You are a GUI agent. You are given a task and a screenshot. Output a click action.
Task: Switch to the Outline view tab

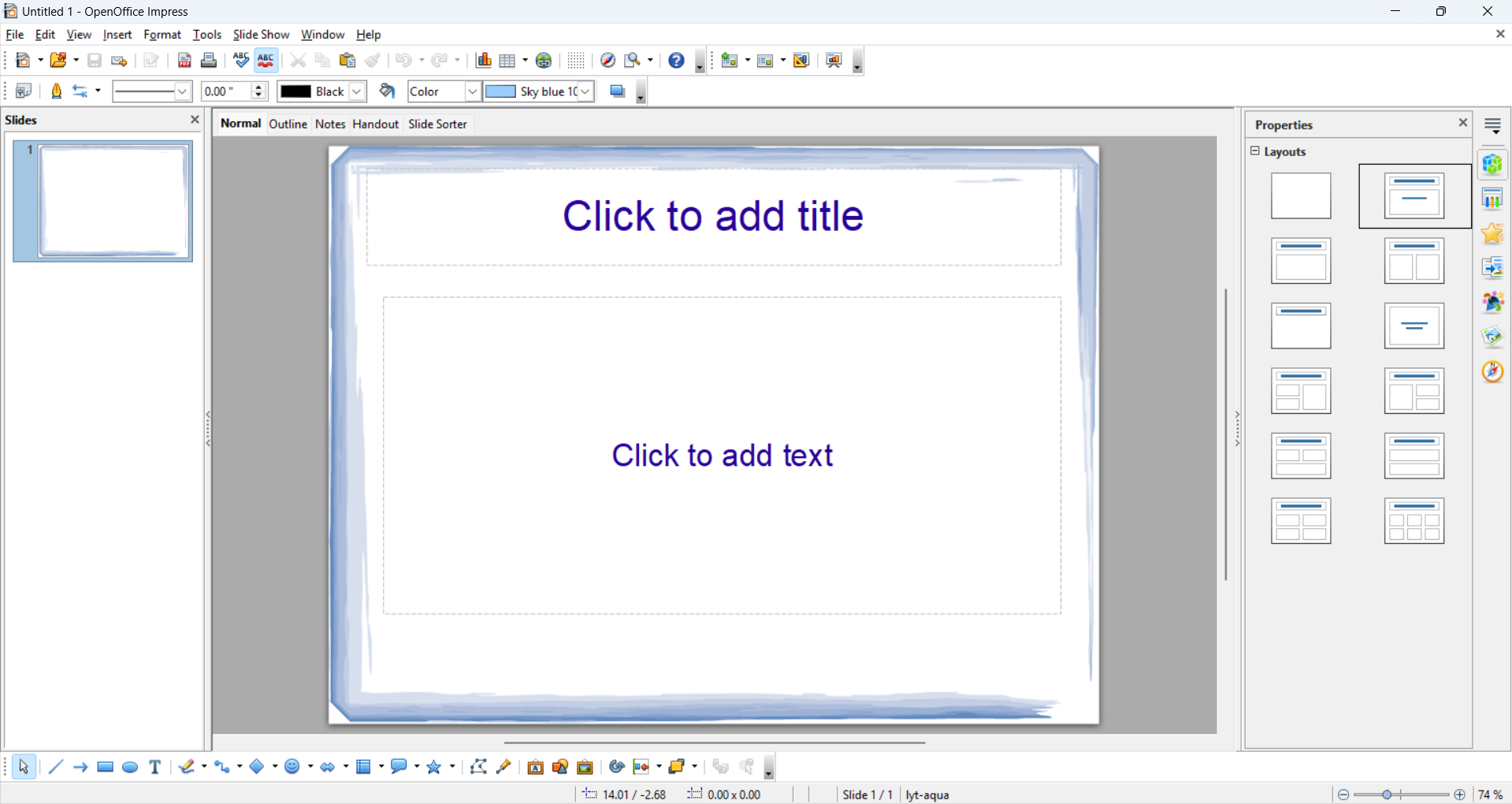[288, 124]
